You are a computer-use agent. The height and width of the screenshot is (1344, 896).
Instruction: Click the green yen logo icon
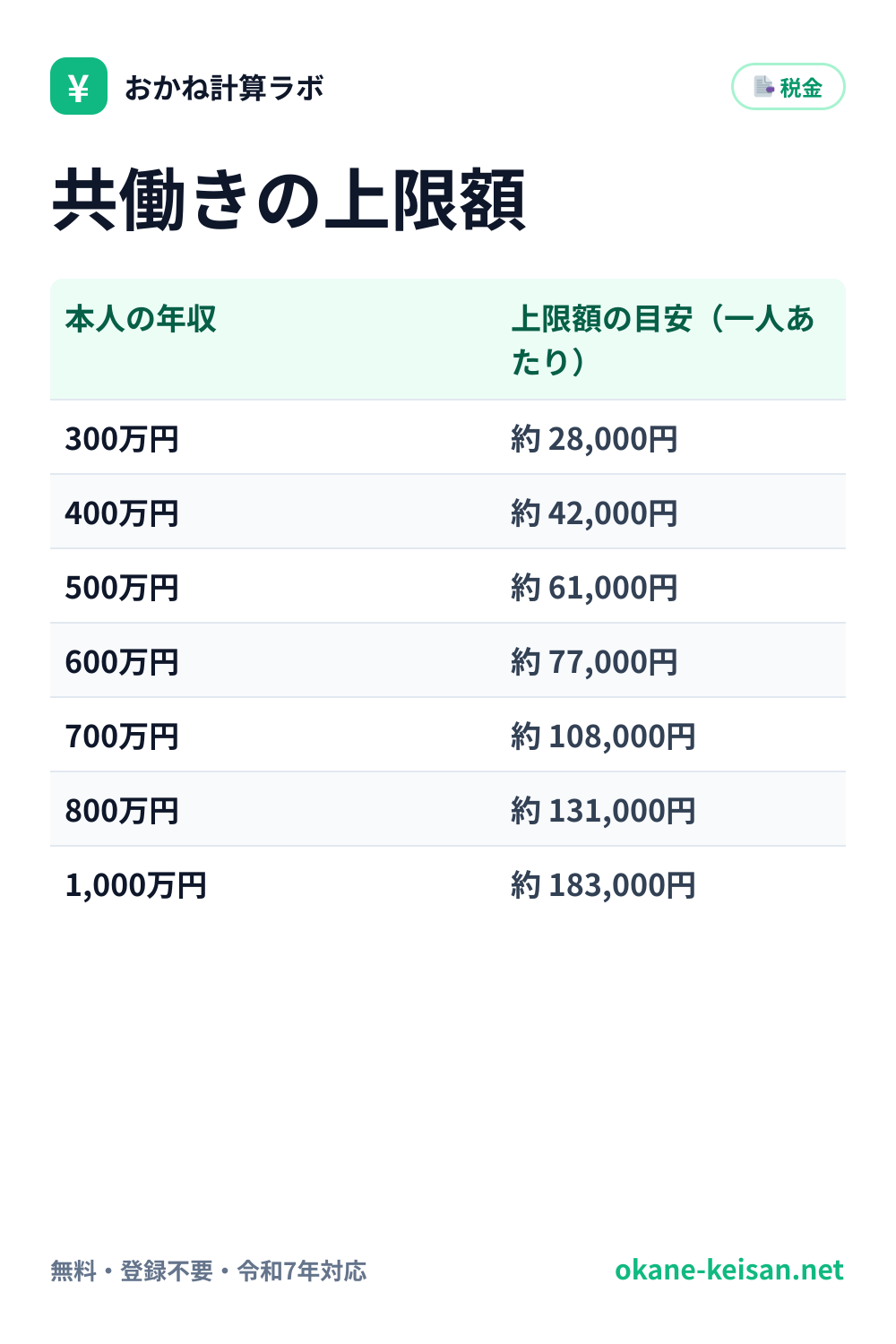tap(79, 86)
